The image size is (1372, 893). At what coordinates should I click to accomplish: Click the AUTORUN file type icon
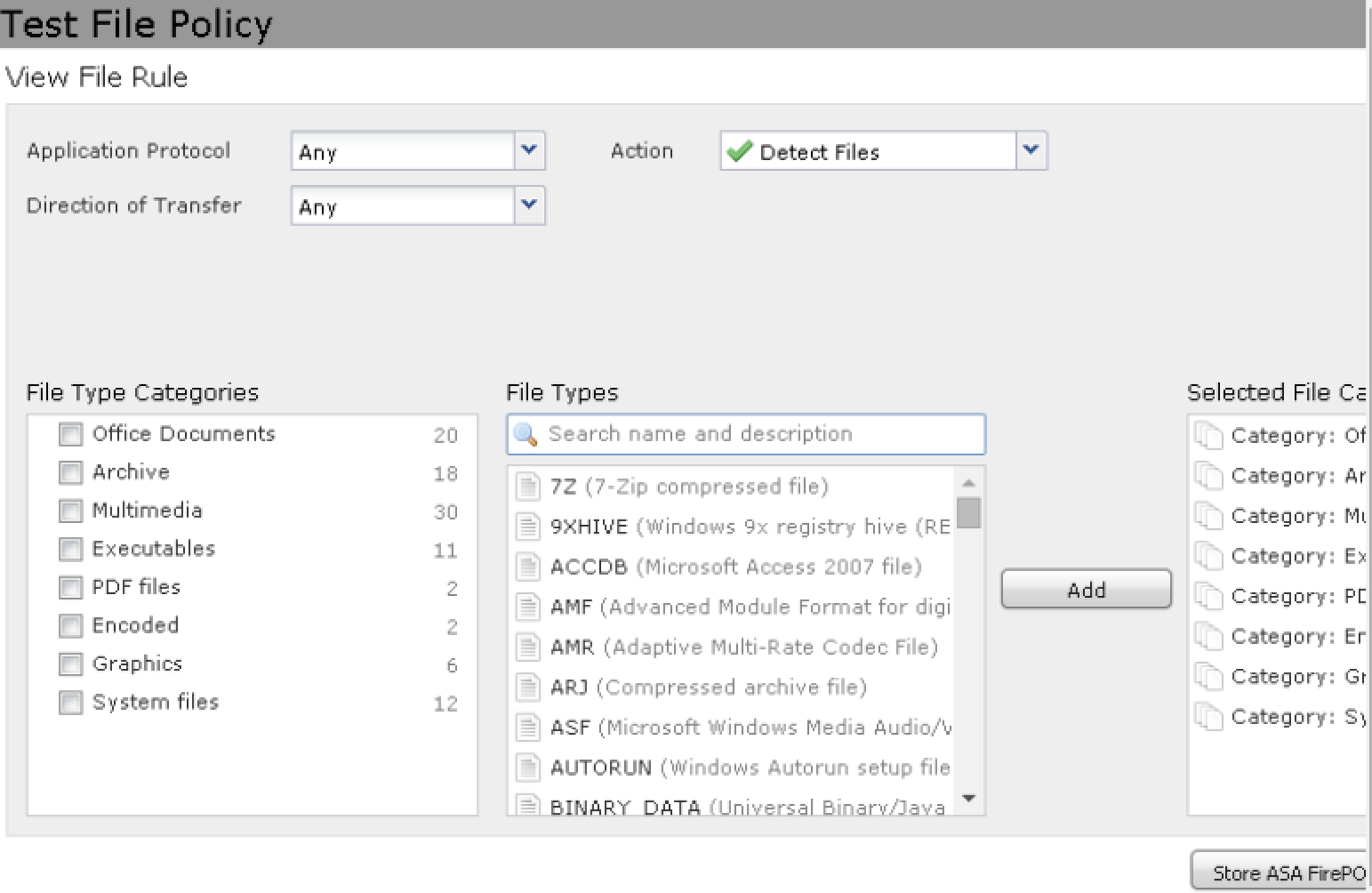click(528, 768)
